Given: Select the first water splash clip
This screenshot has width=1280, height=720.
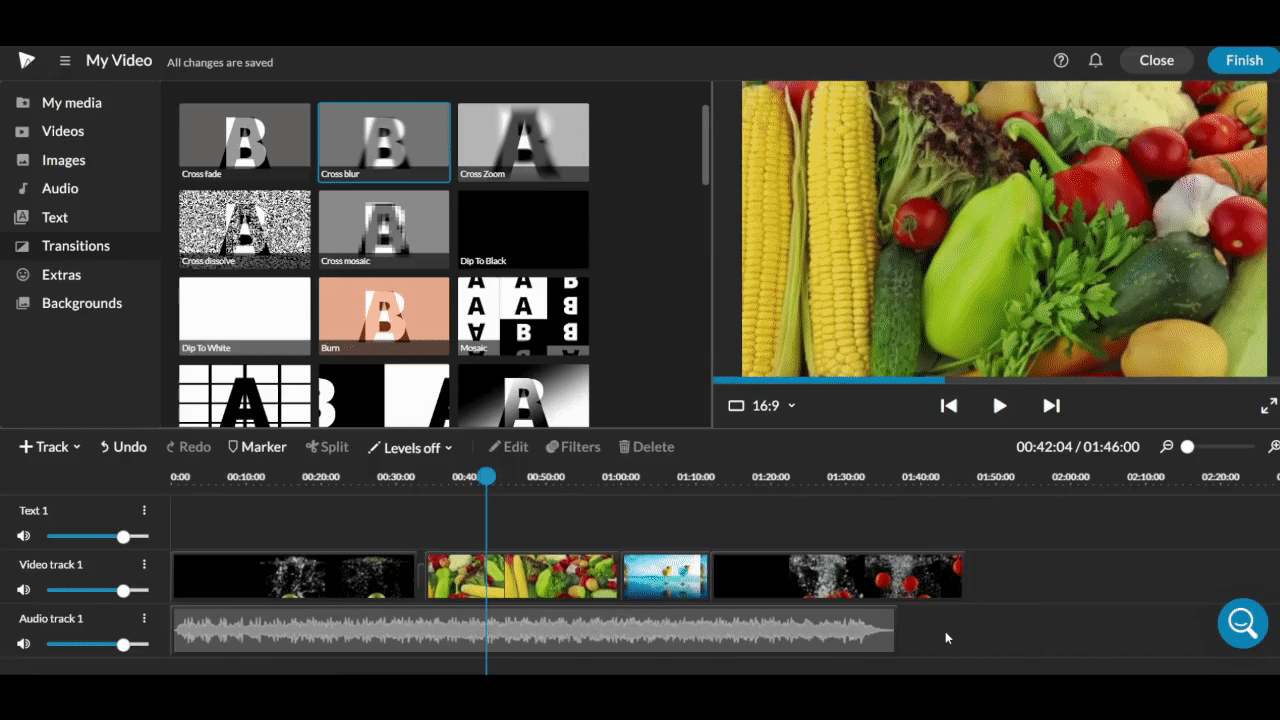Looking at the screenshot, I should click(294, 577).
